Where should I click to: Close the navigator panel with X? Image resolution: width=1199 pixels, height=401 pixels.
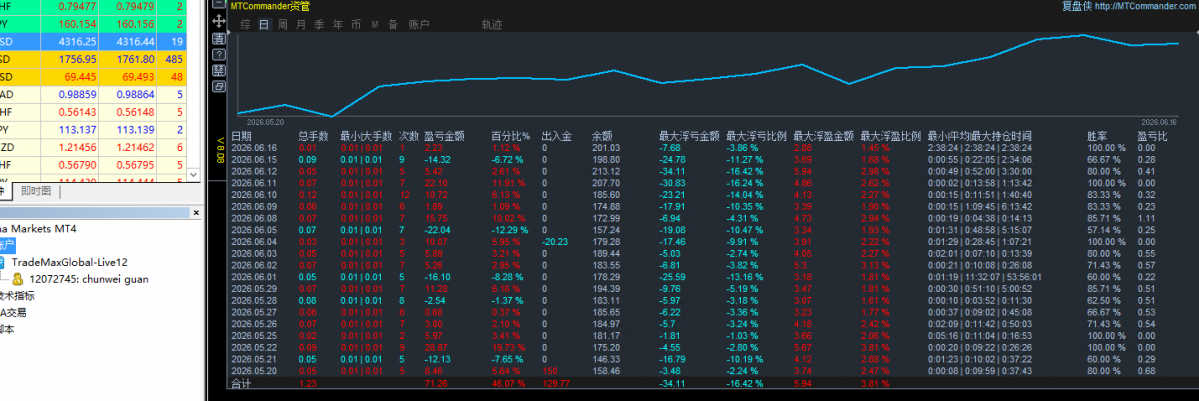tap(196, 213)
